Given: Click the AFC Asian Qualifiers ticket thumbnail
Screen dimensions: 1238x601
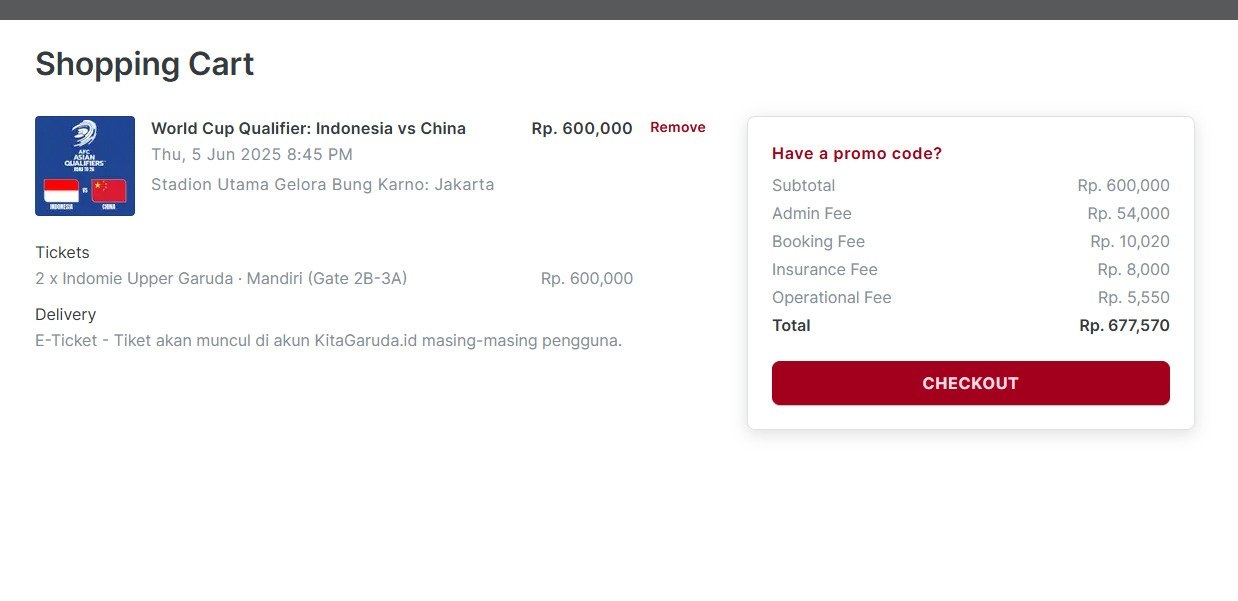Looking at the screenshot, I should [85, 166].
